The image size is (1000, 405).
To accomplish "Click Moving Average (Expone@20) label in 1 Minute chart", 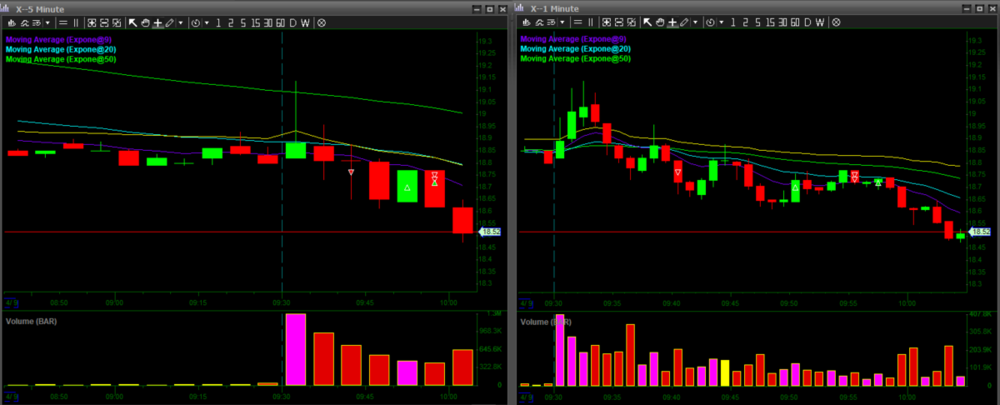I will pos(575,49).
